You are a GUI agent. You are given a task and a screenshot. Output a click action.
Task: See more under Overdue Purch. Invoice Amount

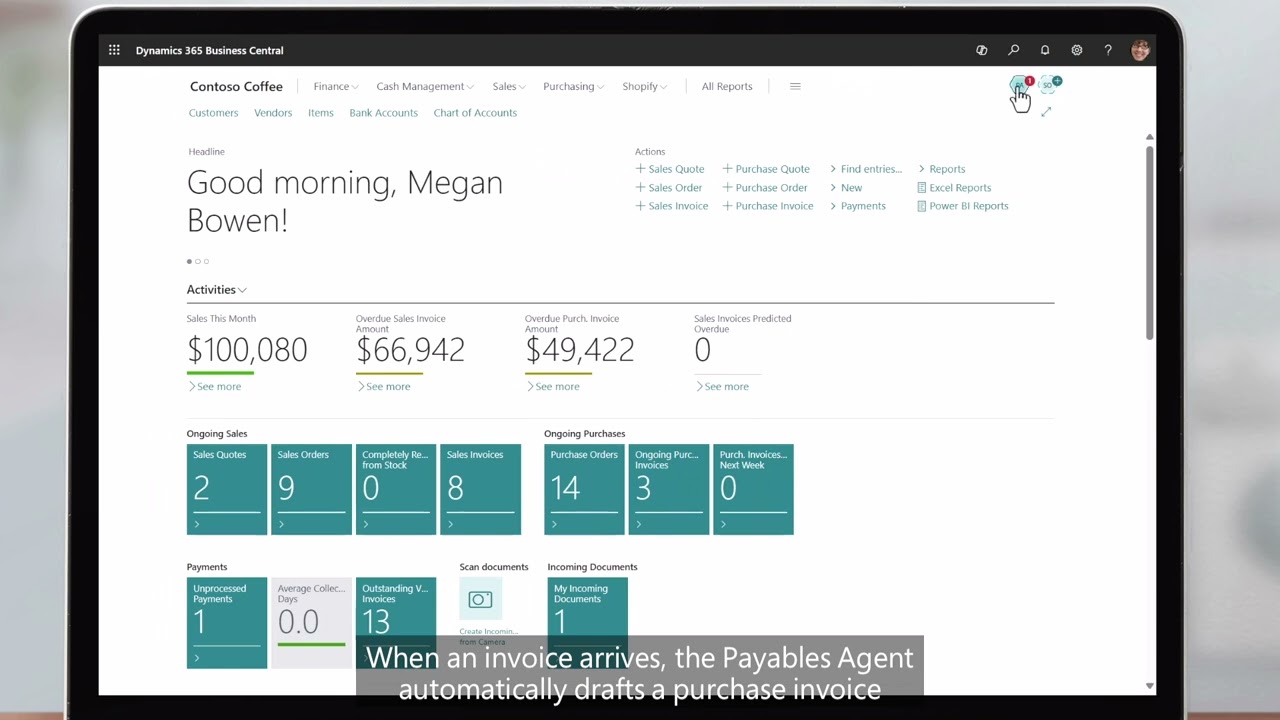pos(552,386)
